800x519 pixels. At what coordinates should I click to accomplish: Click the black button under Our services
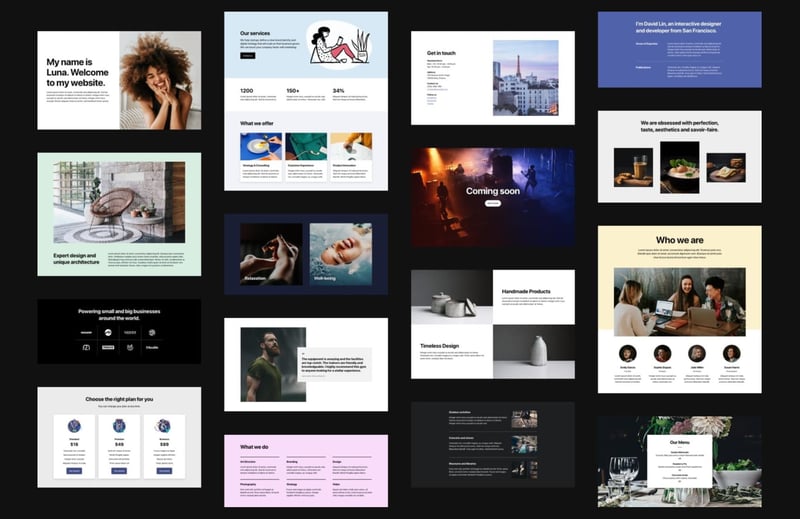pos(247,56)
